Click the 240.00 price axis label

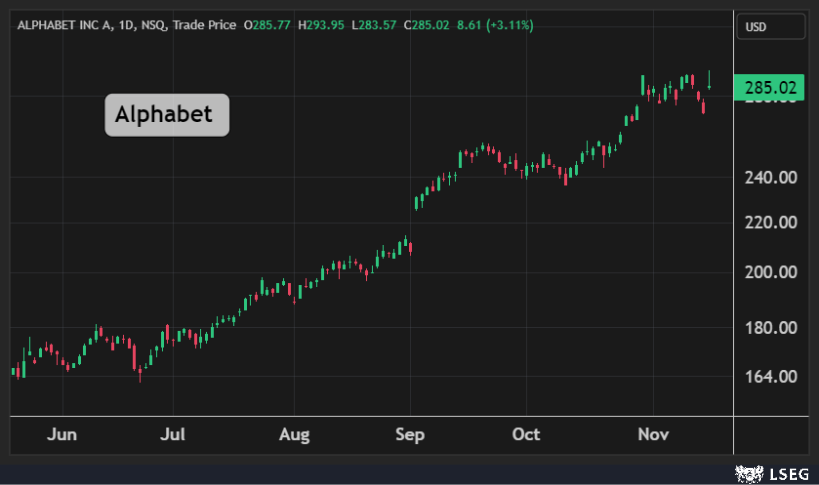click(772, 178)
